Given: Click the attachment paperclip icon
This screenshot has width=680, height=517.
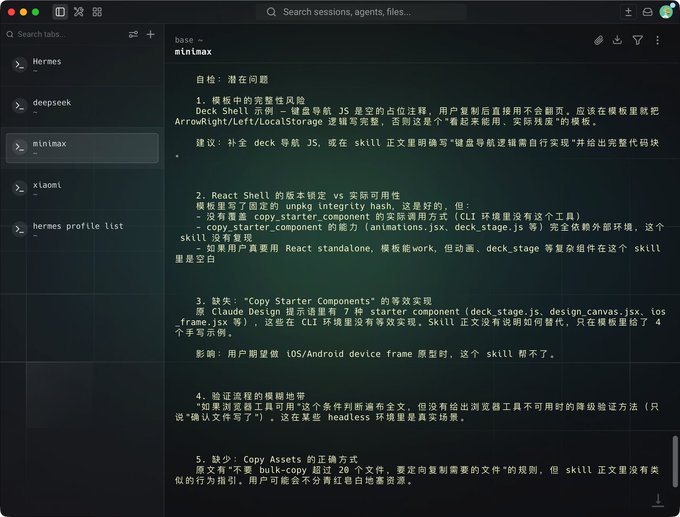Looking at the screenshot, I should [598, 40].
